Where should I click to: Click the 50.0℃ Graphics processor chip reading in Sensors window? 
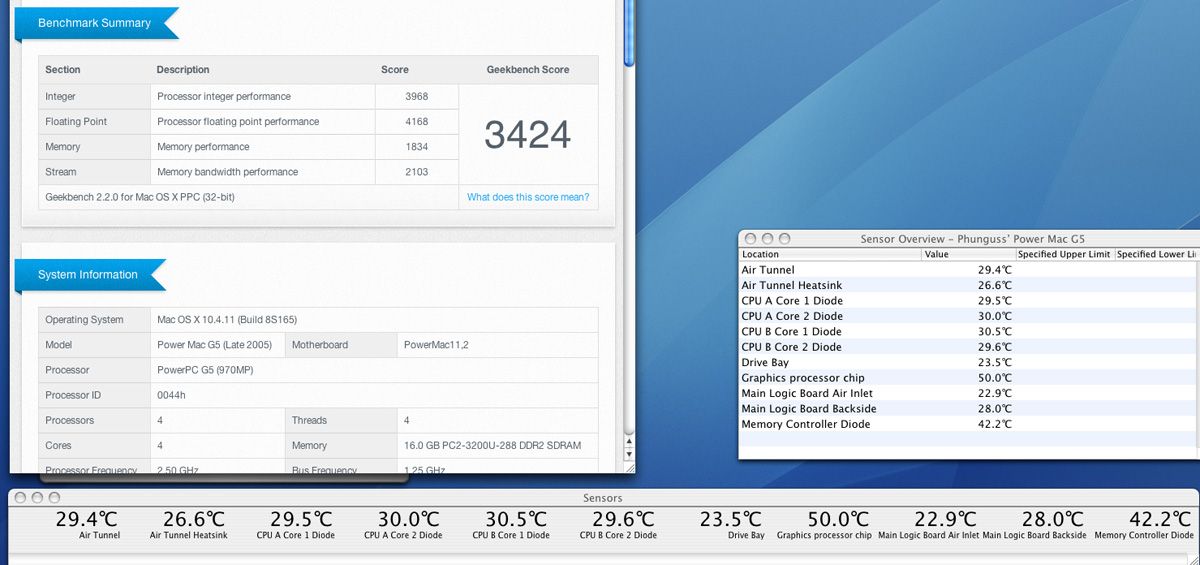pos(838,520)
